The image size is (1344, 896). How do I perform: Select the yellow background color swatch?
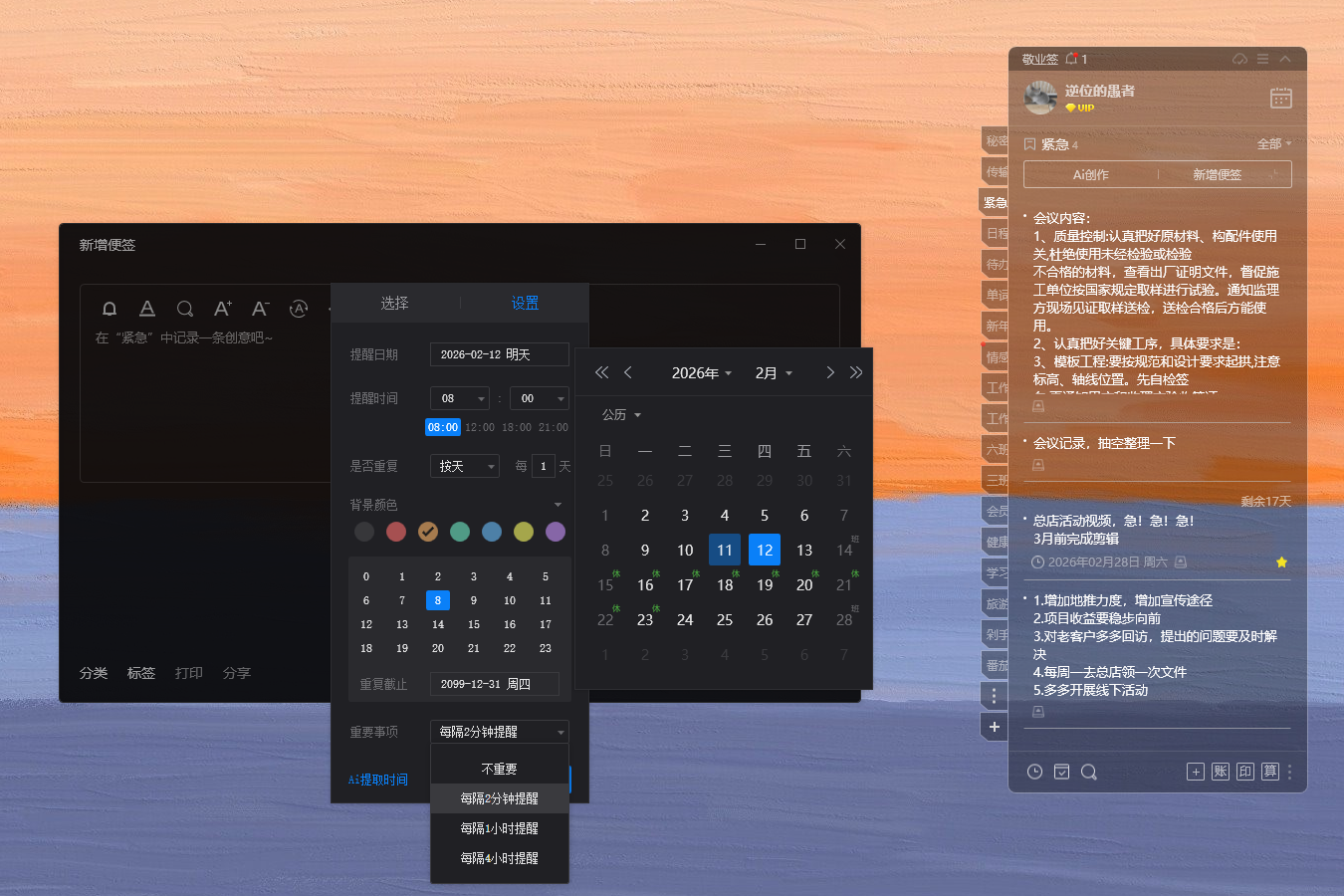click(x=523, y=532)
